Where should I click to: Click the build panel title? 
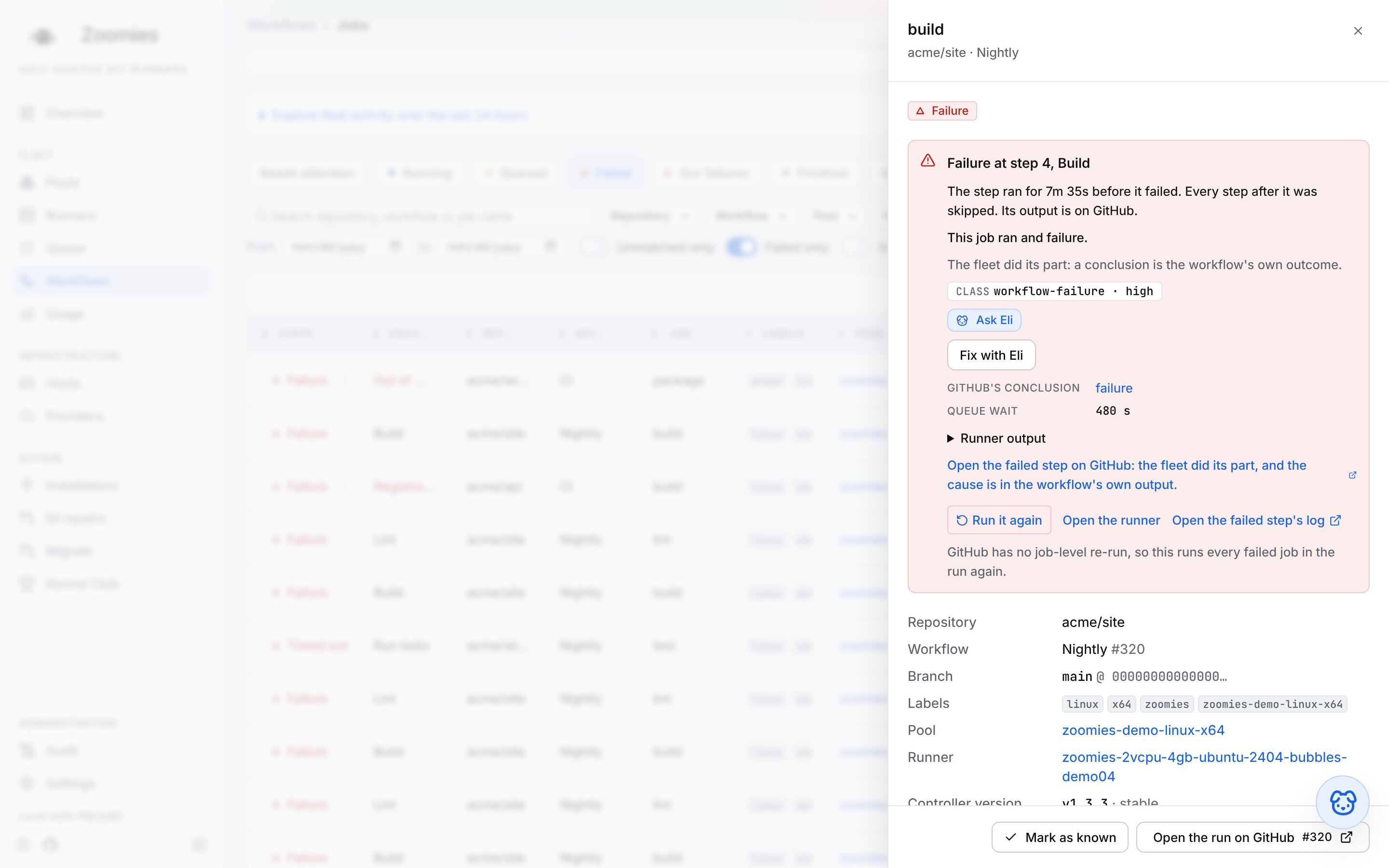[925, 29]
